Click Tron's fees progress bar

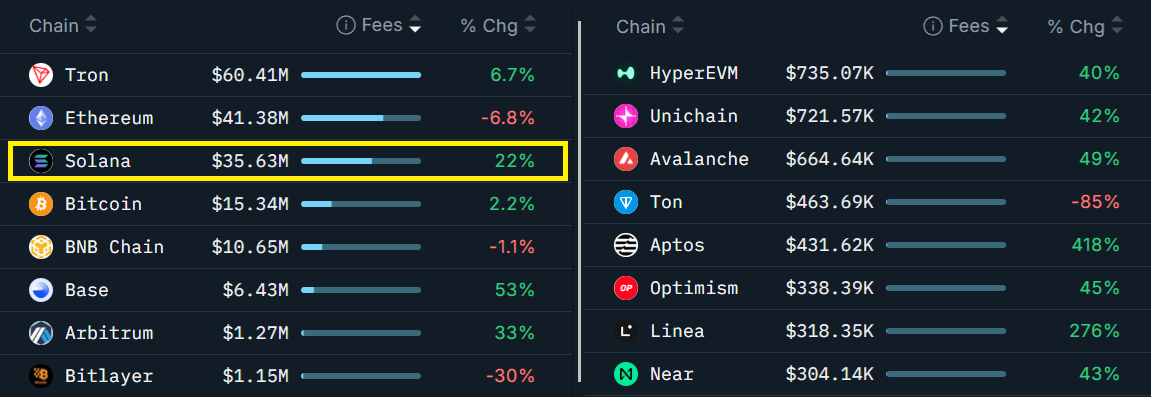361,75
